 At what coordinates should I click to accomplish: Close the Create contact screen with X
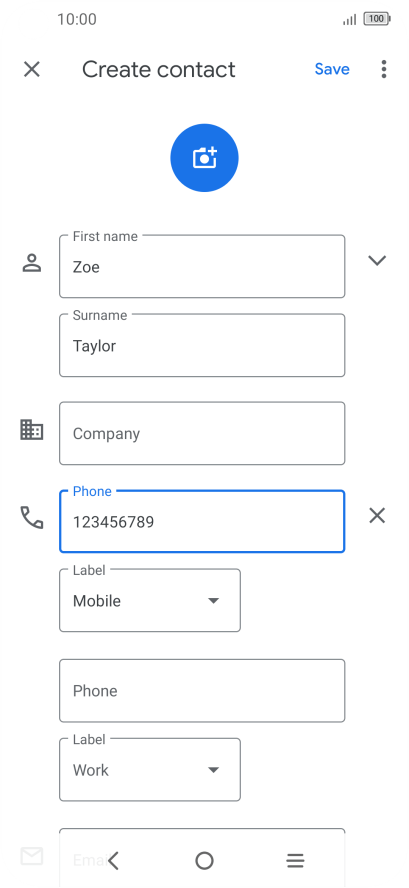tap(32, 69)
